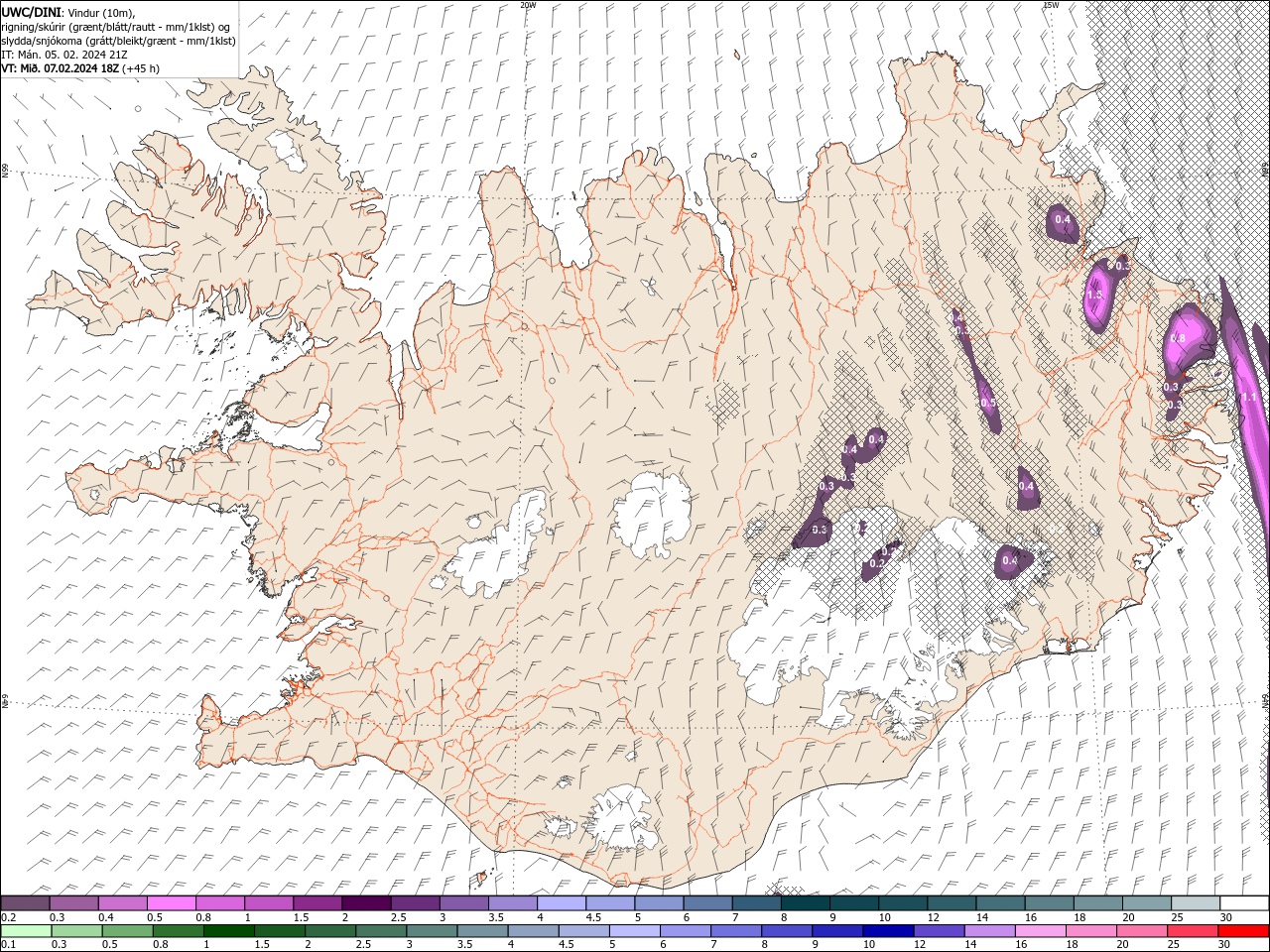Pick the snow-scale swatch labelled 0.8
This screenshot has height=952, width=1270.
(220, 903)
